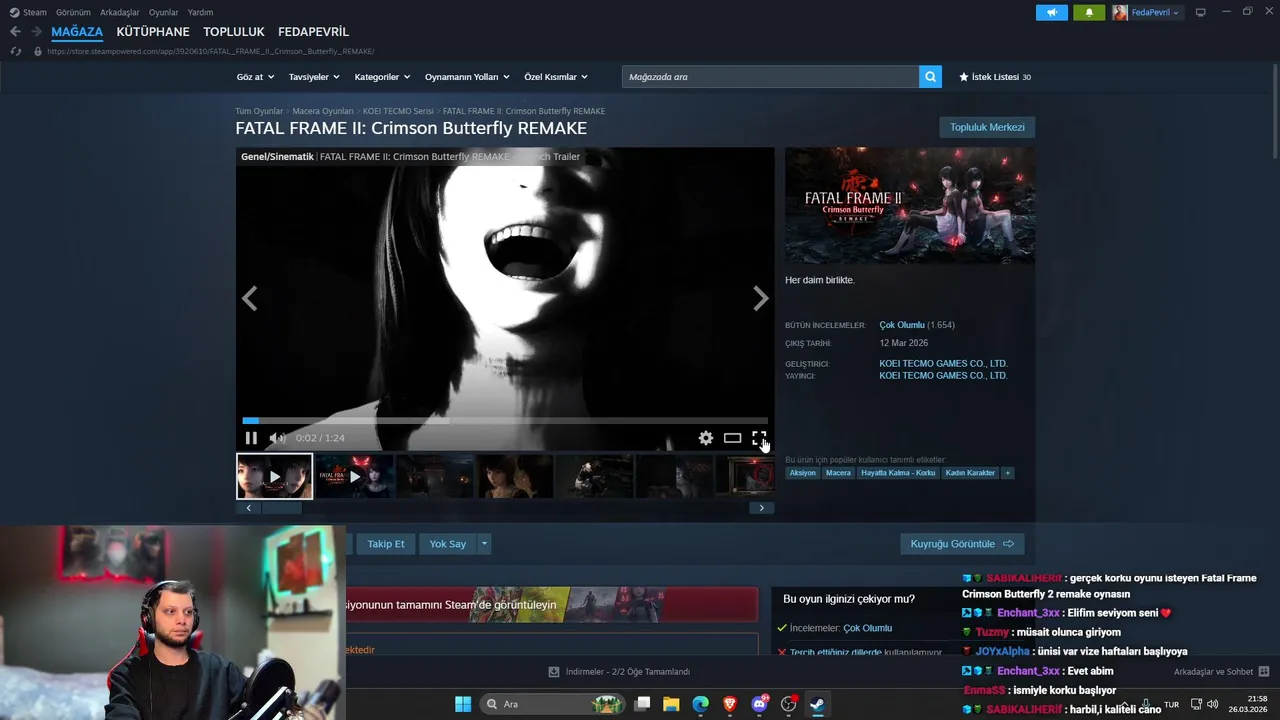The width and height of the screenshot is (1280, 720).
Task: Click the store search magnifier button
Action: point(930,77)
